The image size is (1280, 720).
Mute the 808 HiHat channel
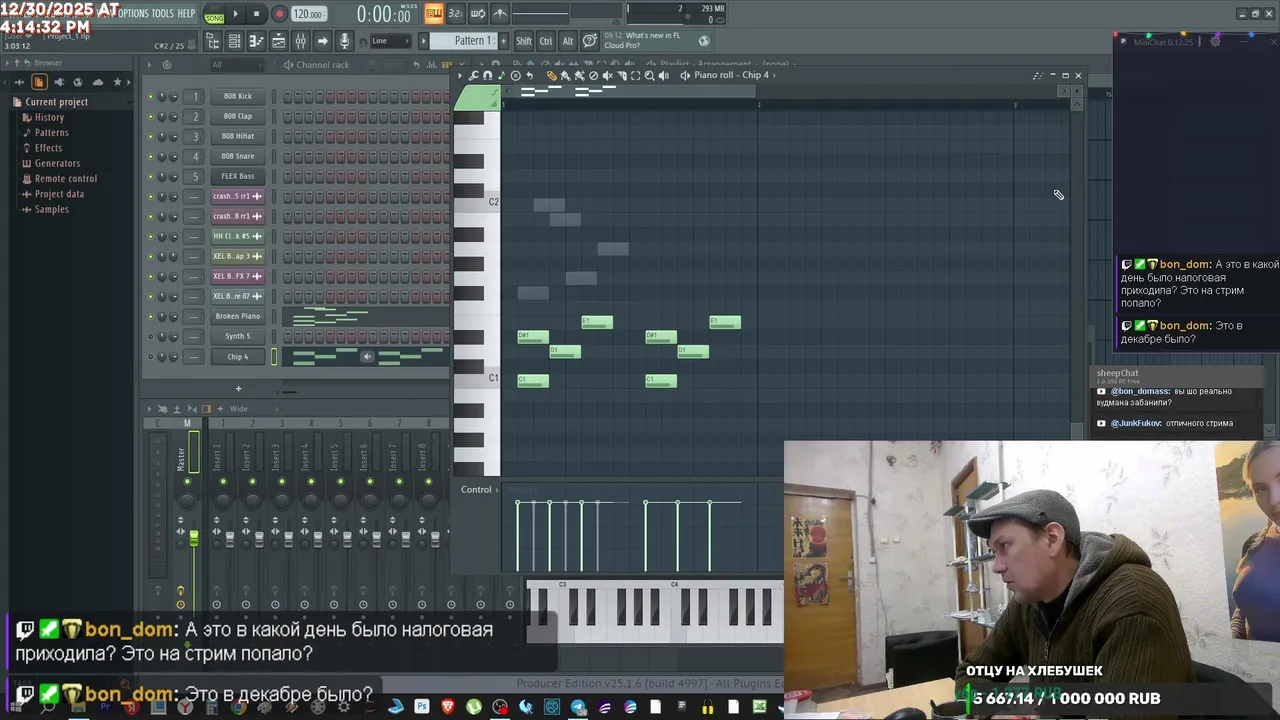[x=151, y=137]
